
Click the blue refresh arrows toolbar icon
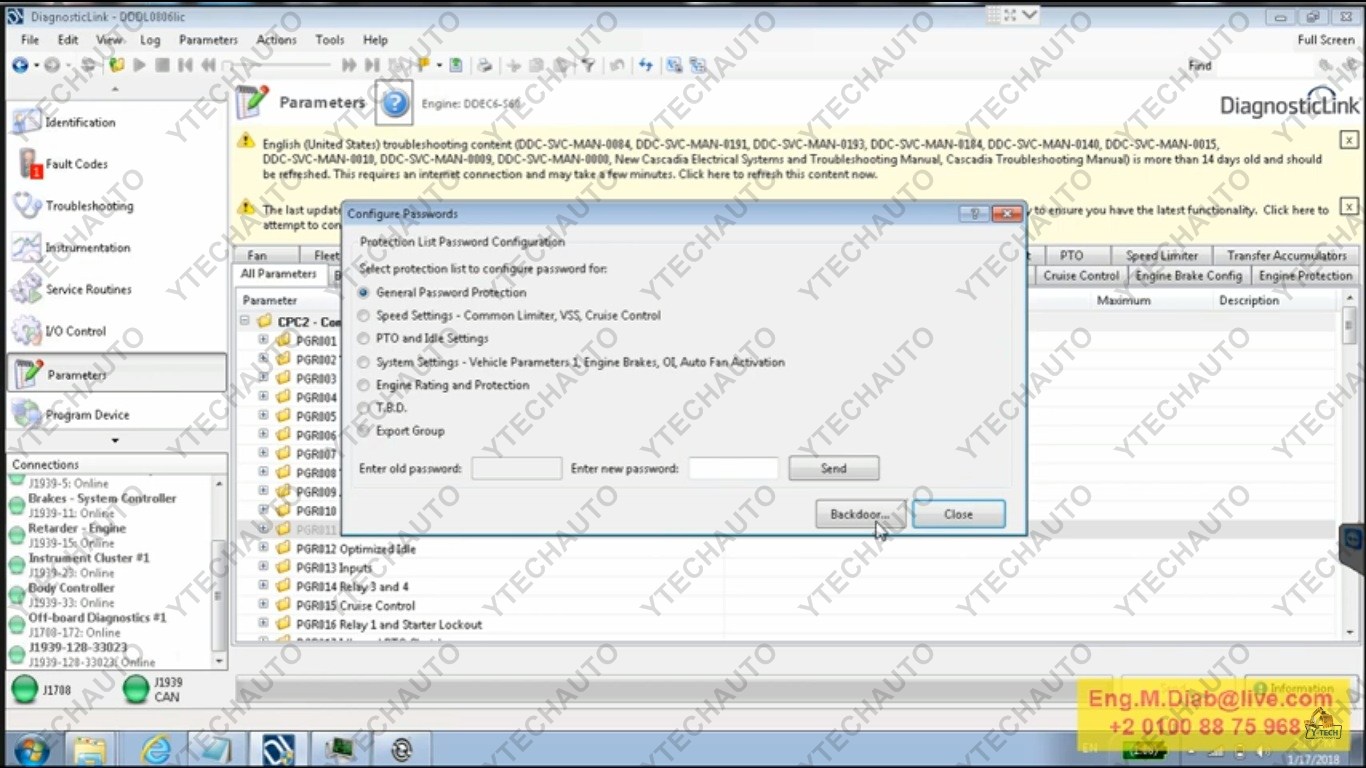pyautogui.click(x=646, y=65)
